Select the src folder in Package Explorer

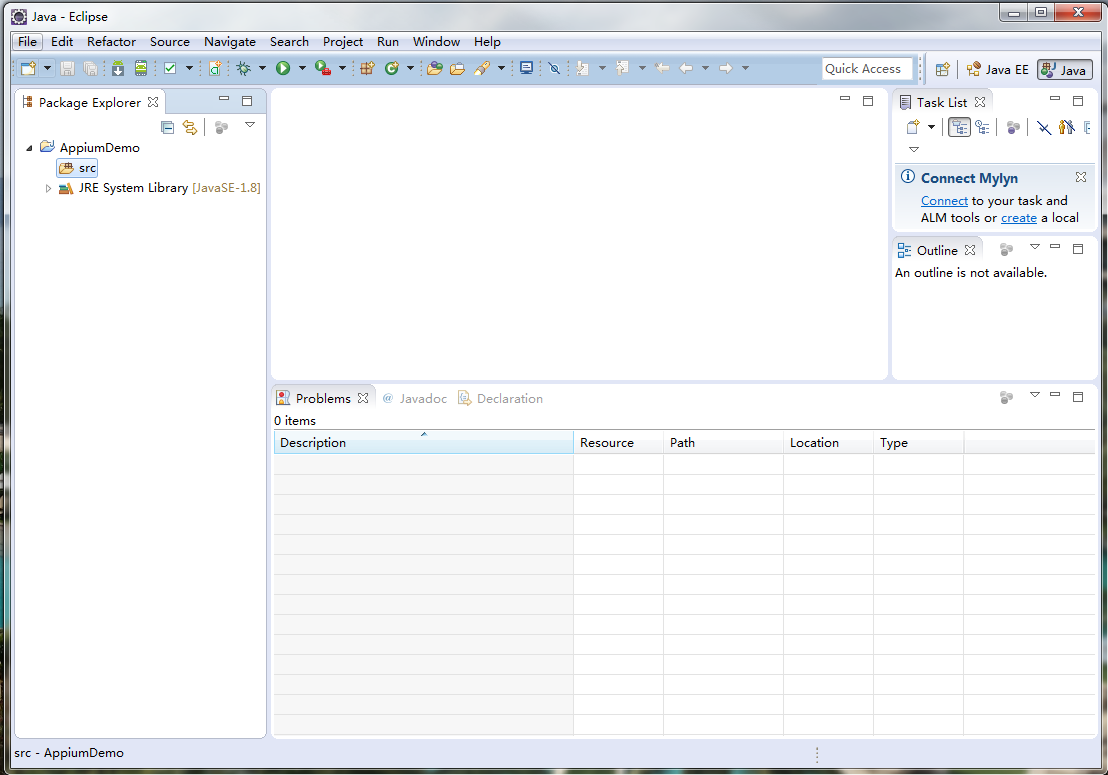point(78,168)
